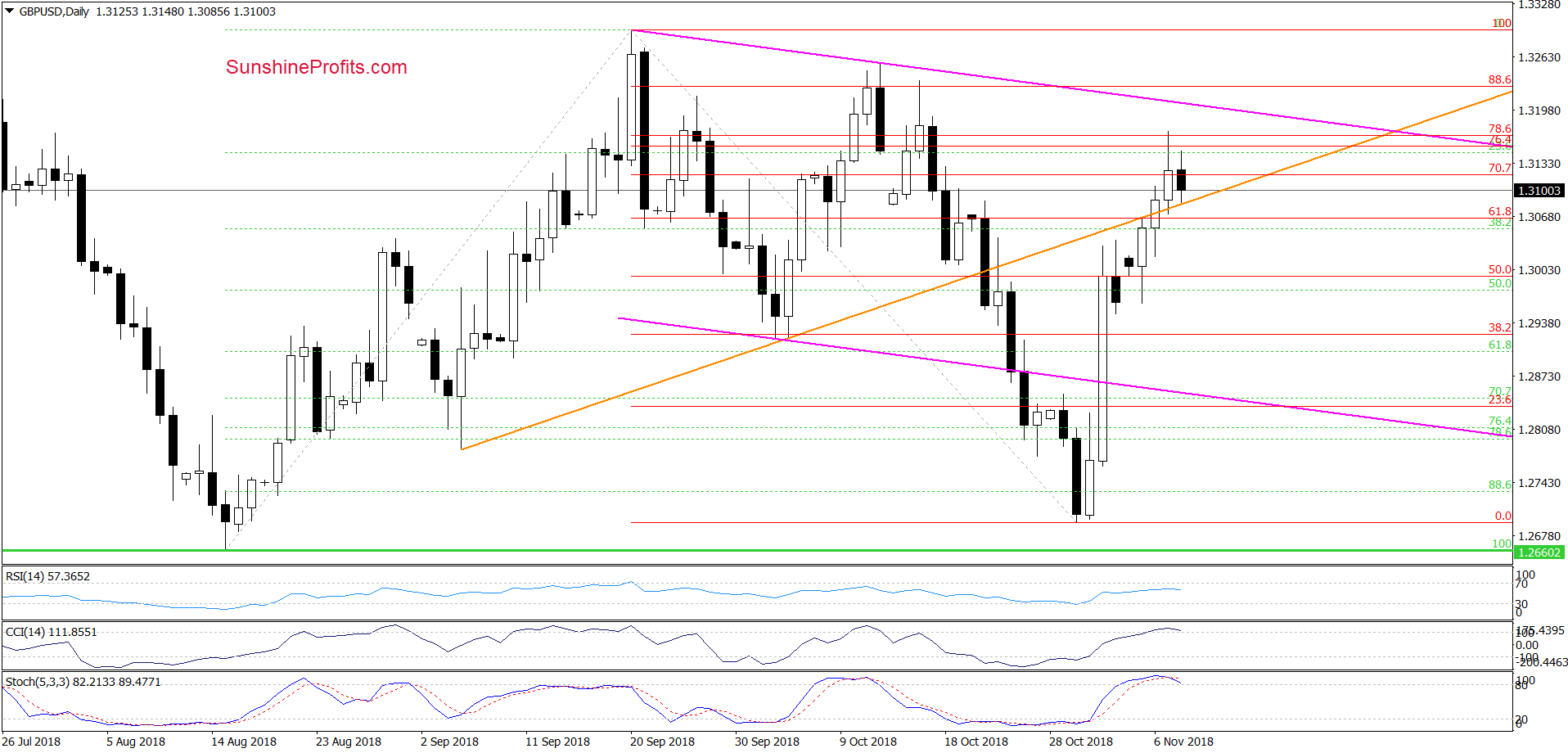
Task: Click the 1.28730 price axis label
Action: (1539, 376)
